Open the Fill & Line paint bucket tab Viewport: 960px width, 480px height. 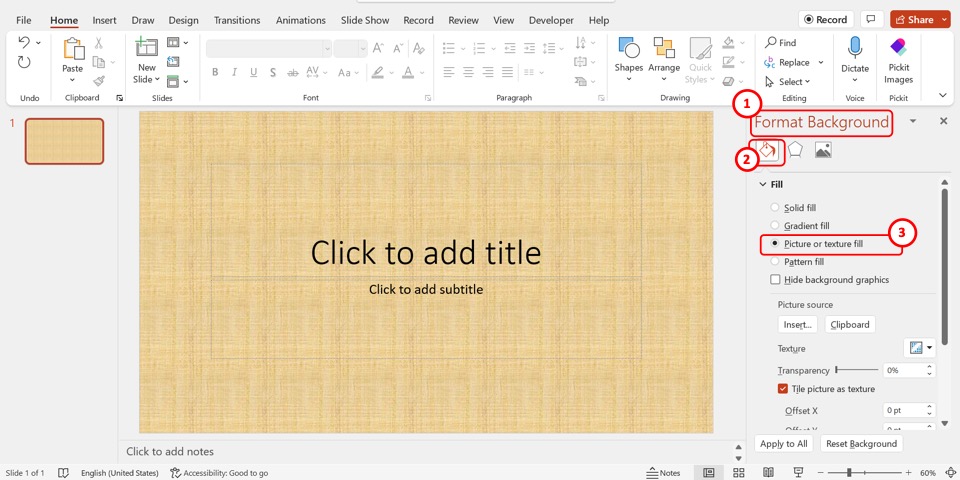(x=768, y=151)
